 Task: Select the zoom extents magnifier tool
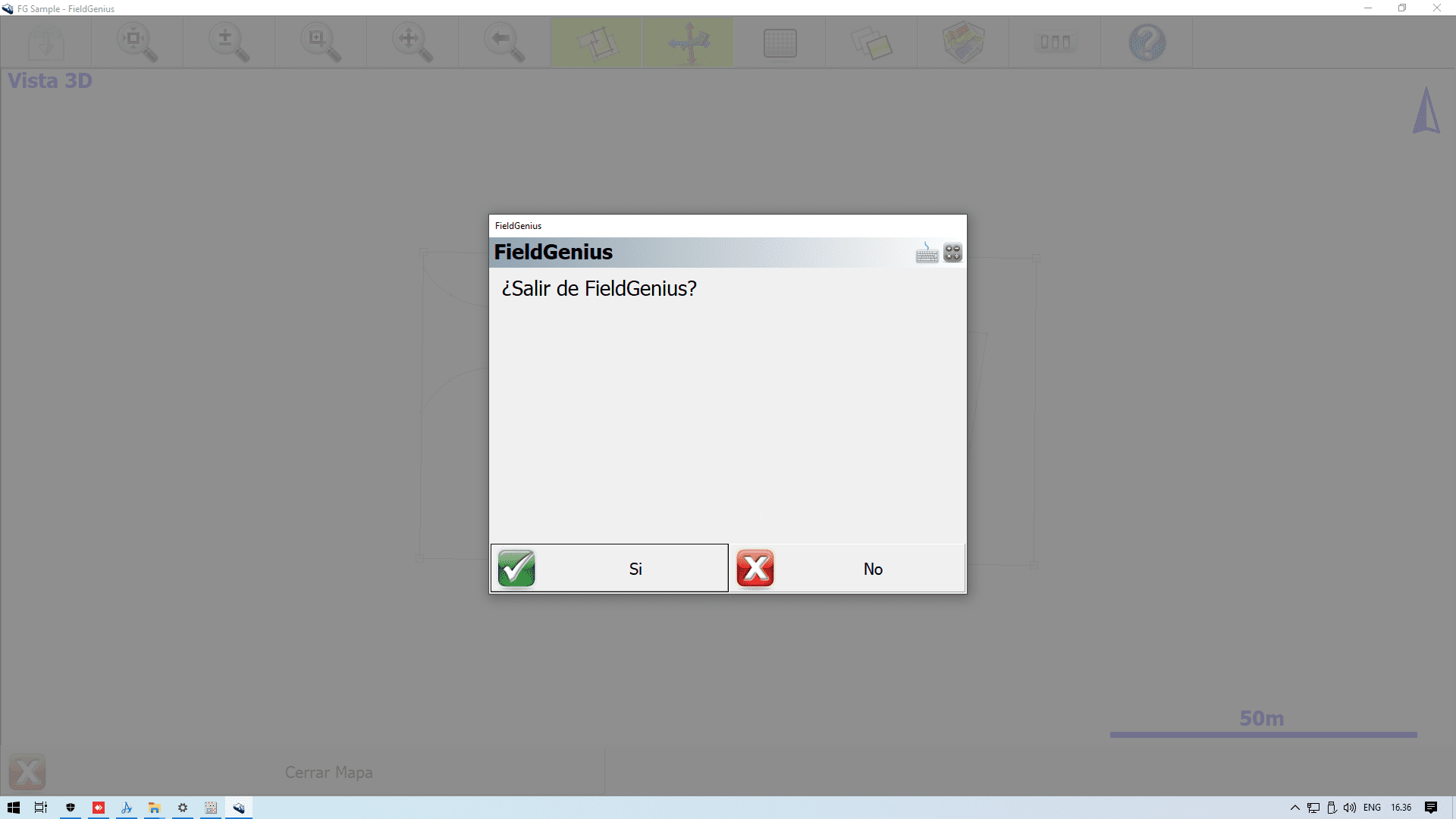click(137, 42)
